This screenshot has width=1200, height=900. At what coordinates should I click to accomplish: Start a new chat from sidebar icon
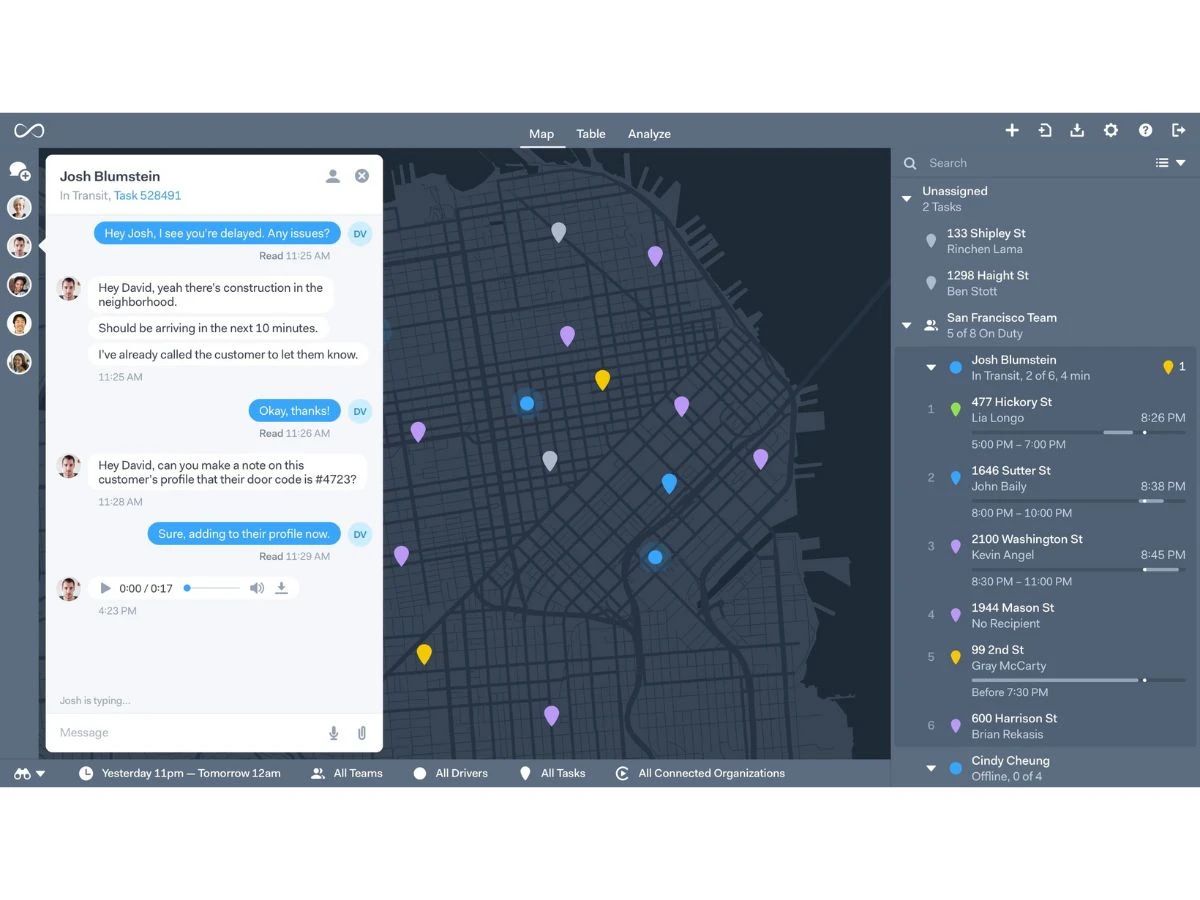19,171
